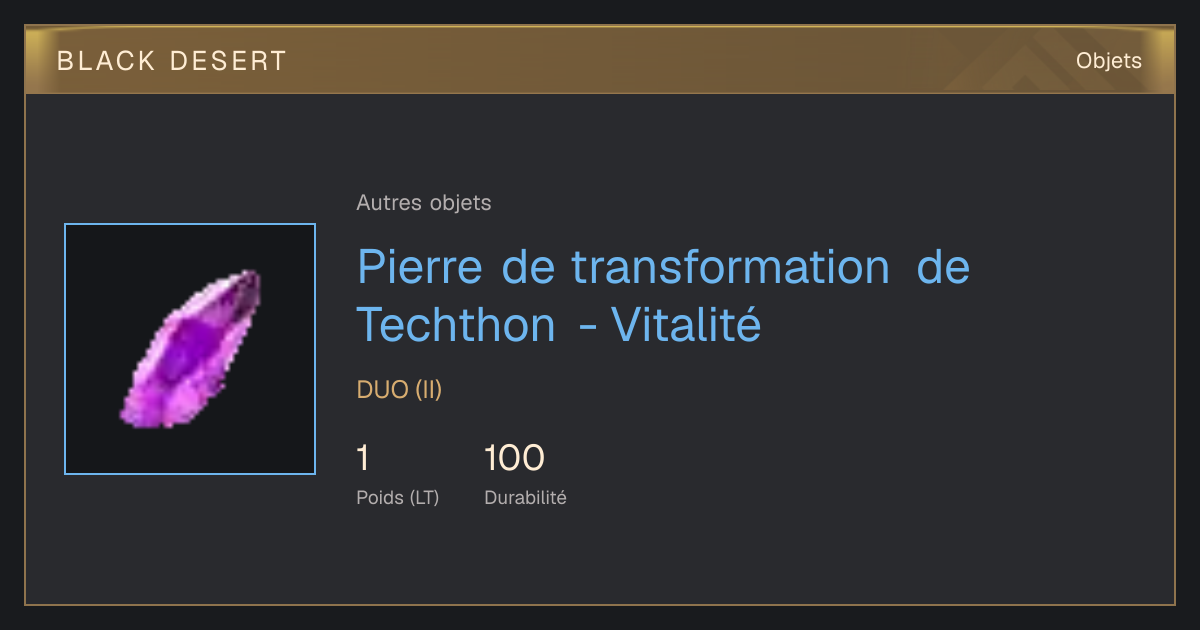Click the Durabilité label
Image resolution: width=1200 pixels, height=630 pixels.
[x=526, y=497]
